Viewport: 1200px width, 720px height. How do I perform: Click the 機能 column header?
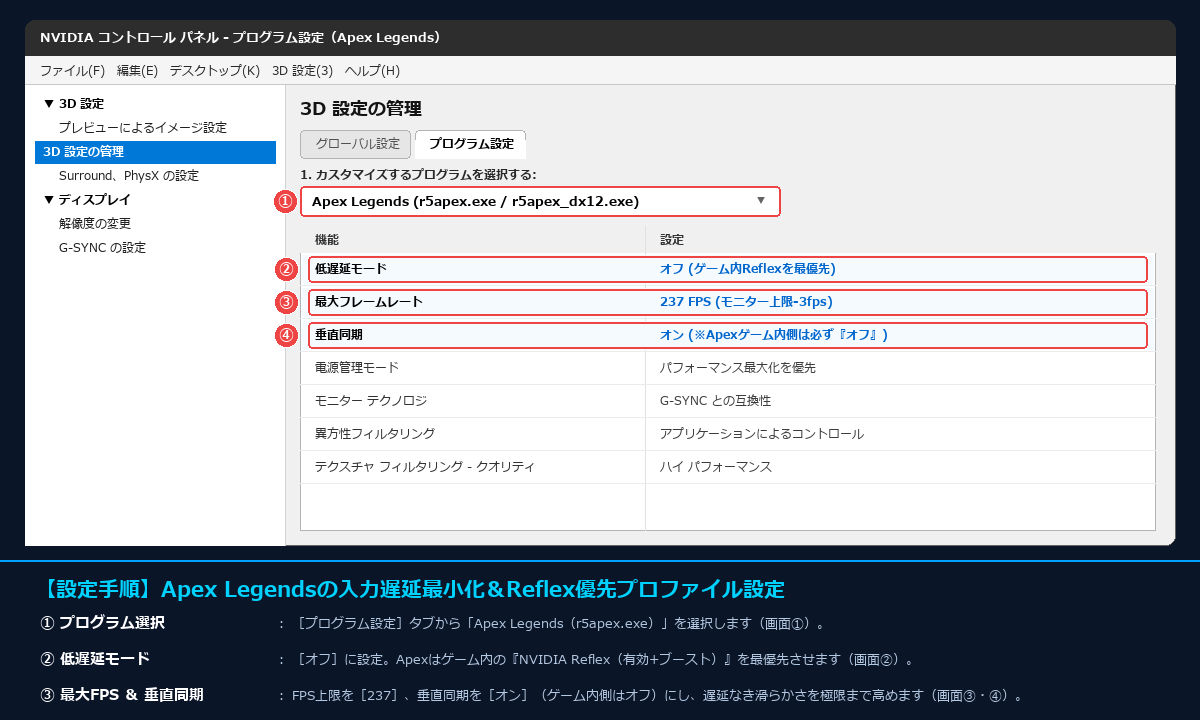pos(473,240)
